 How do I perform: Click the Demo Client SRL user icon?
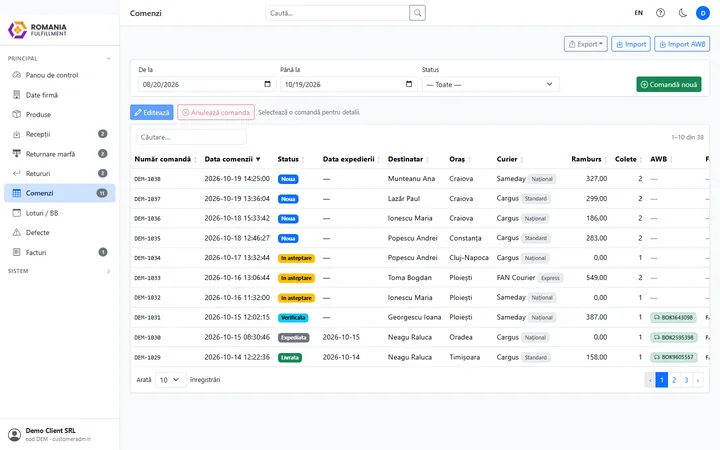pyautogui.click(x=15, y=434)
